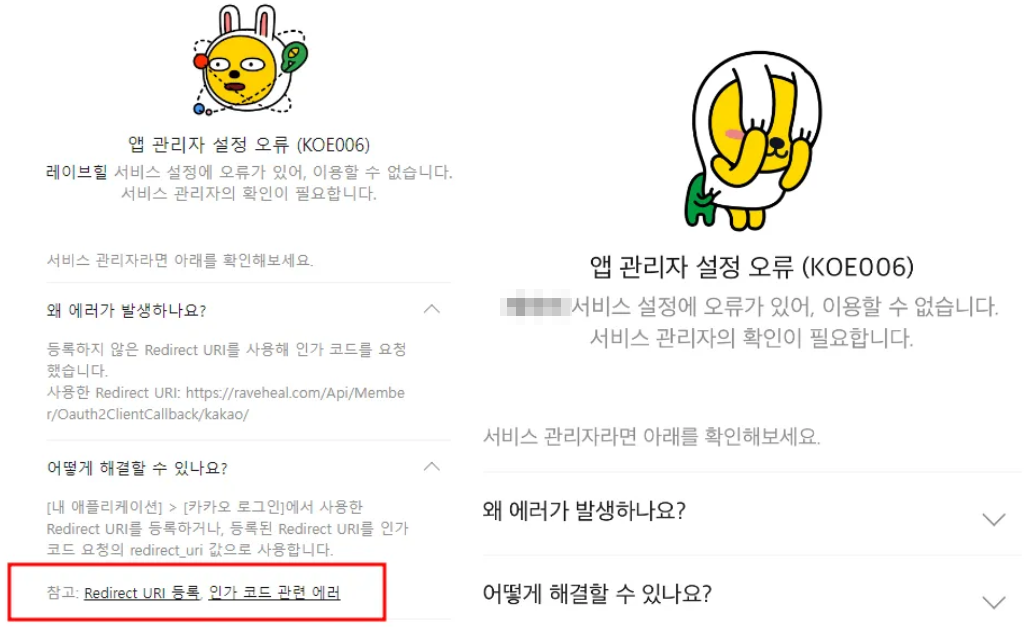This screenshot has width=1025, height=627.
Task: Click the green leaf on bunny character
Action: click(x=294, y=56)
